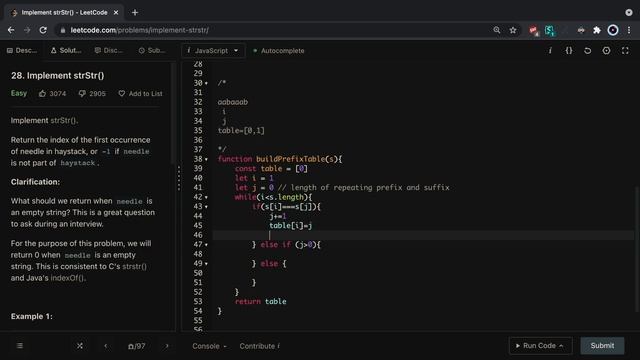Reload the LeetCode page
The width and height of the screenshot is (640, 360).
(43, 30)
